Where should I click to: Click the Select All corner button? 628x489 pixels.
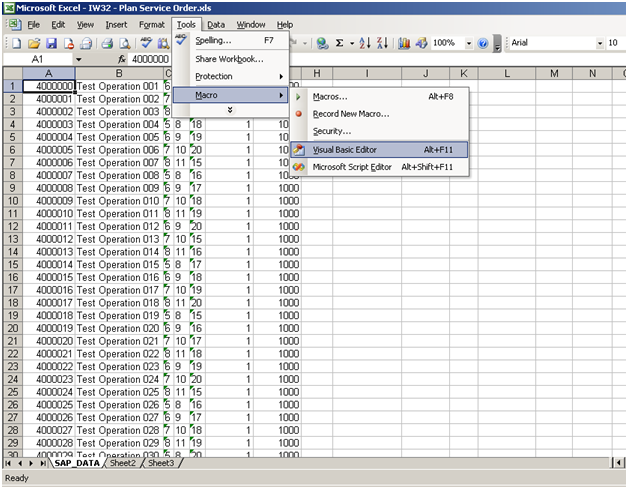coord(13,73)
